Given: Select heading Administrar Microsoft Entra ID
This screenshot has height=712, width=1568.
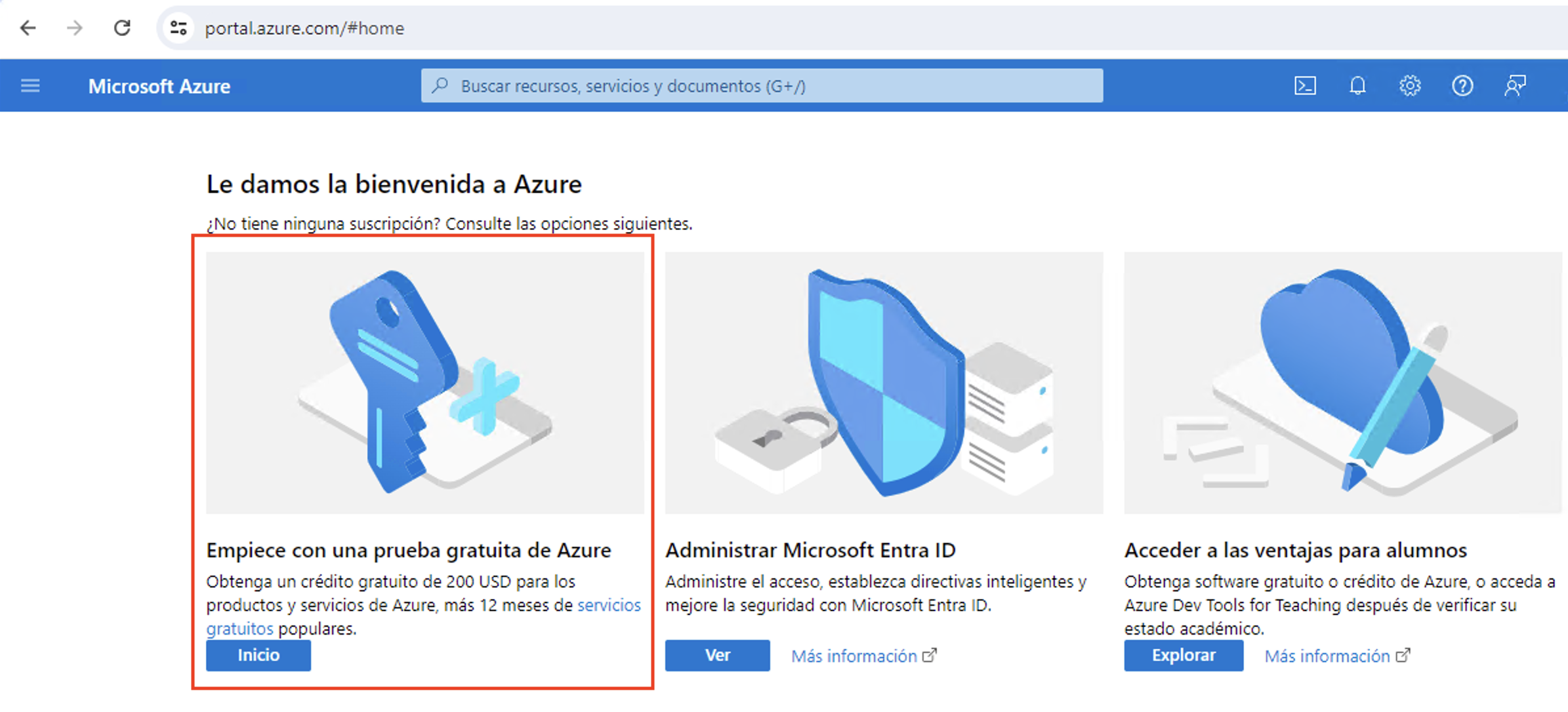Looking at the screenshot, I should pyautogui.click(x=810, y=550).
